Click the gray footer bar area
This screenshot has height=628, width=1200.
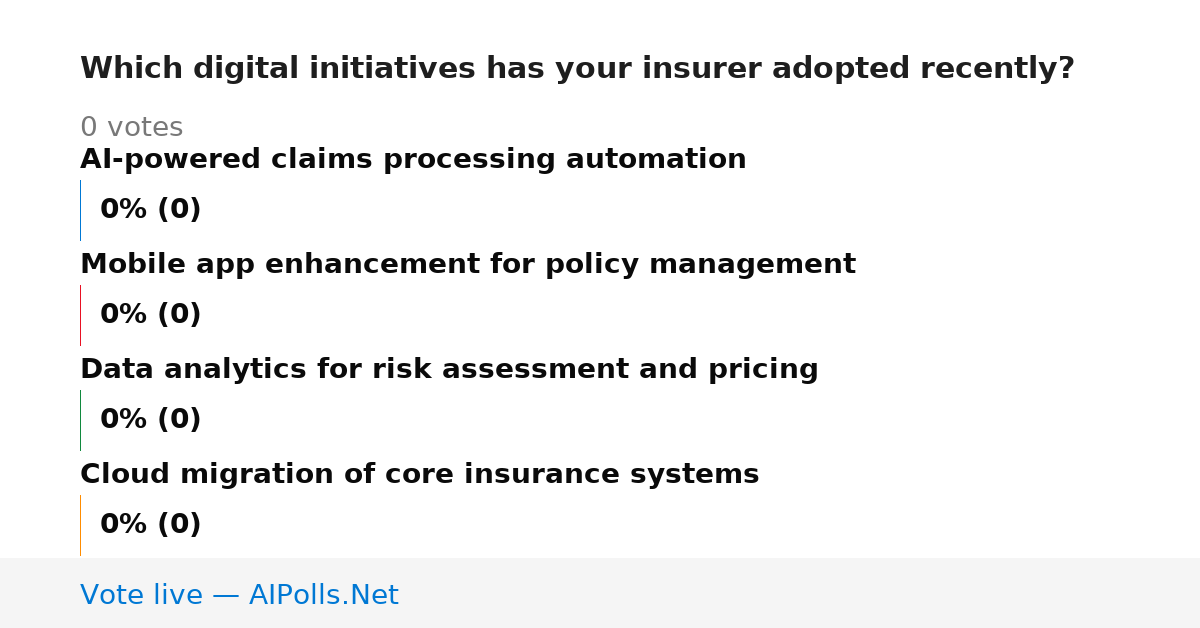[600, 593]
